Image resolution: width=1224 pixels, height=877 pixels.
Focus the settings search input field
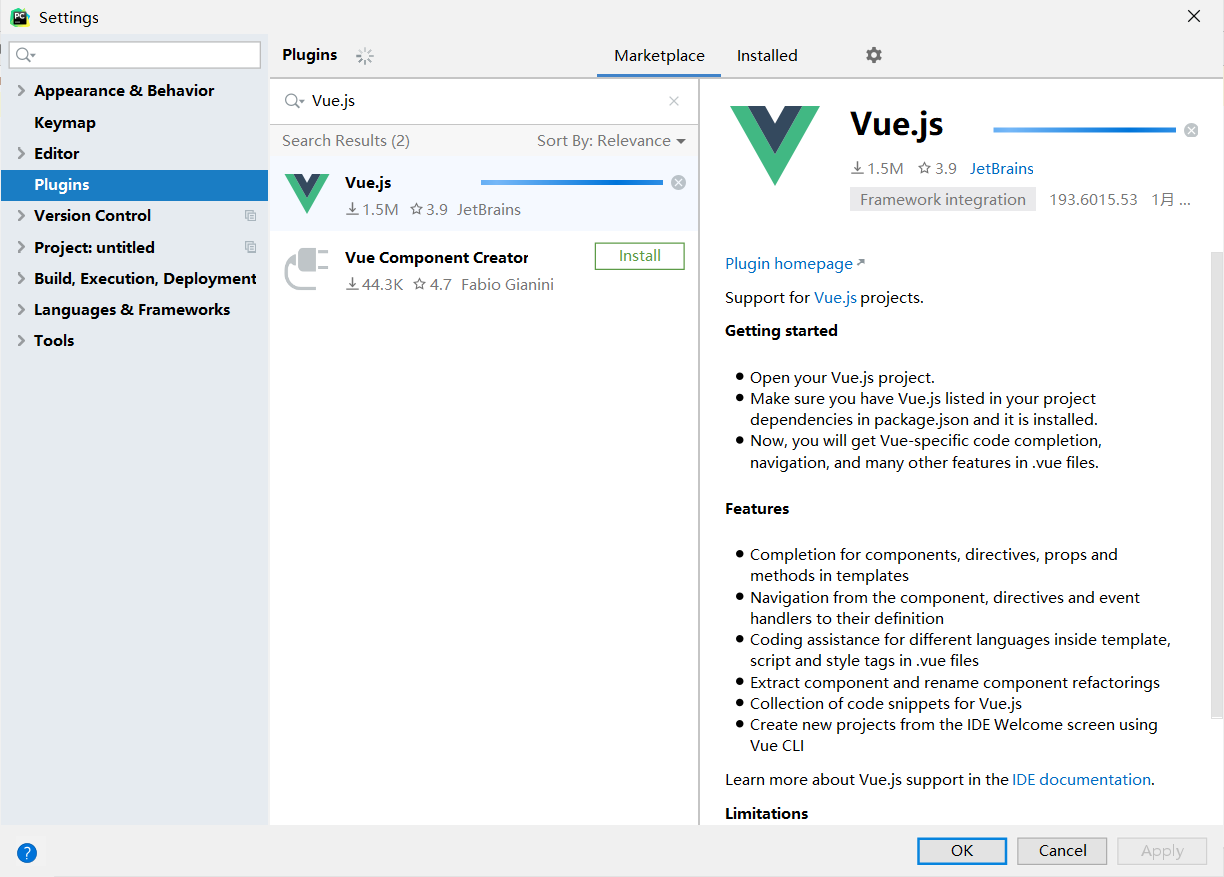pyautogui.click(x=135, y=55)
